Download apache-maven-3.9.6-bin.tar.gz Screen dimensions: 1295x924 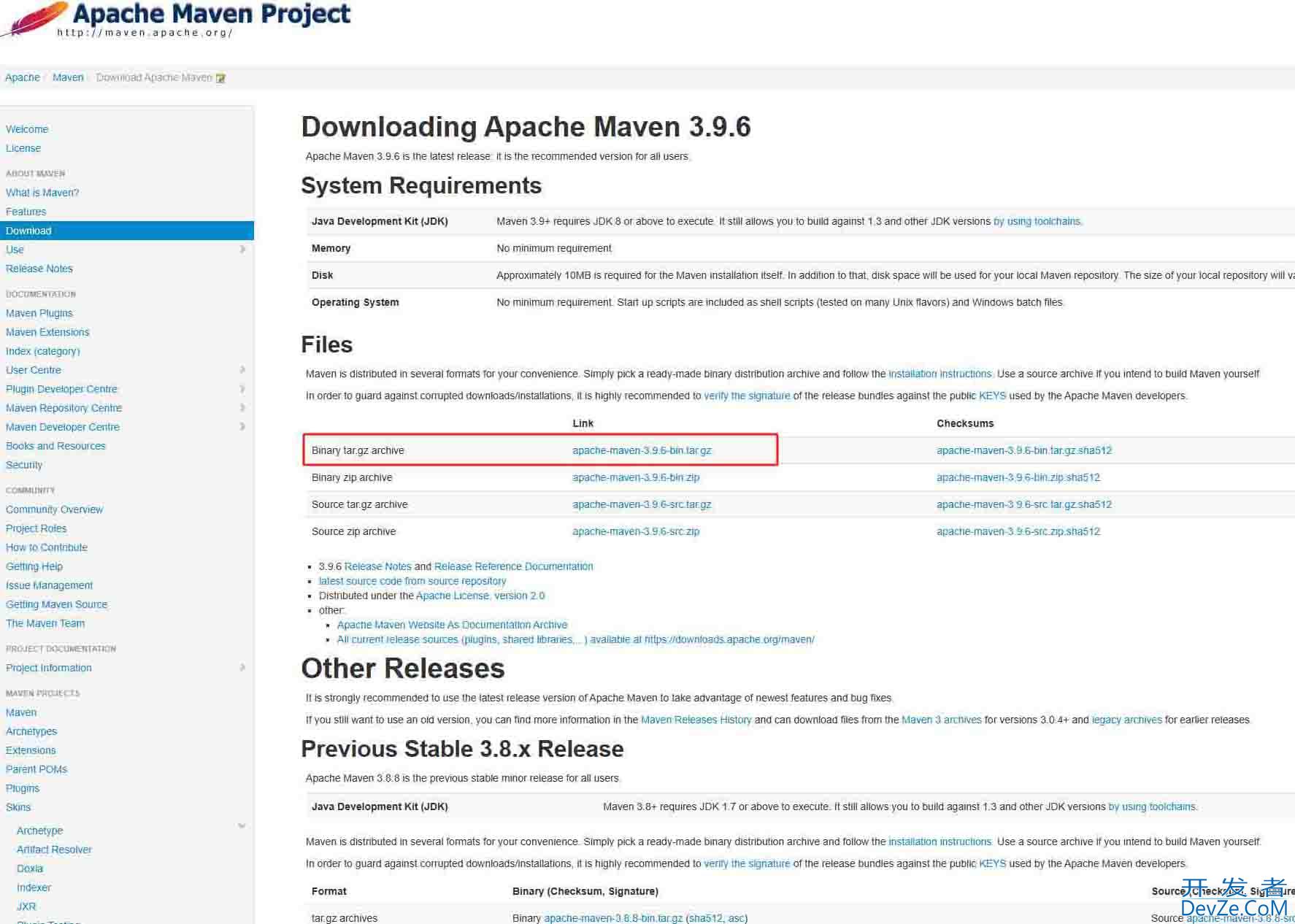[641, 450]
